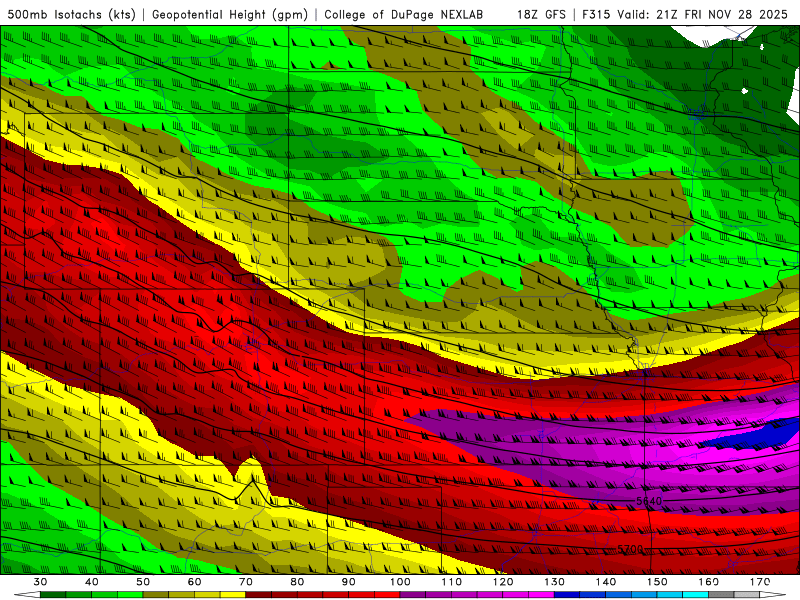This screenshot has width=800, height=600.
Task: Click the '80' value on the color scale
Action: 297,582
